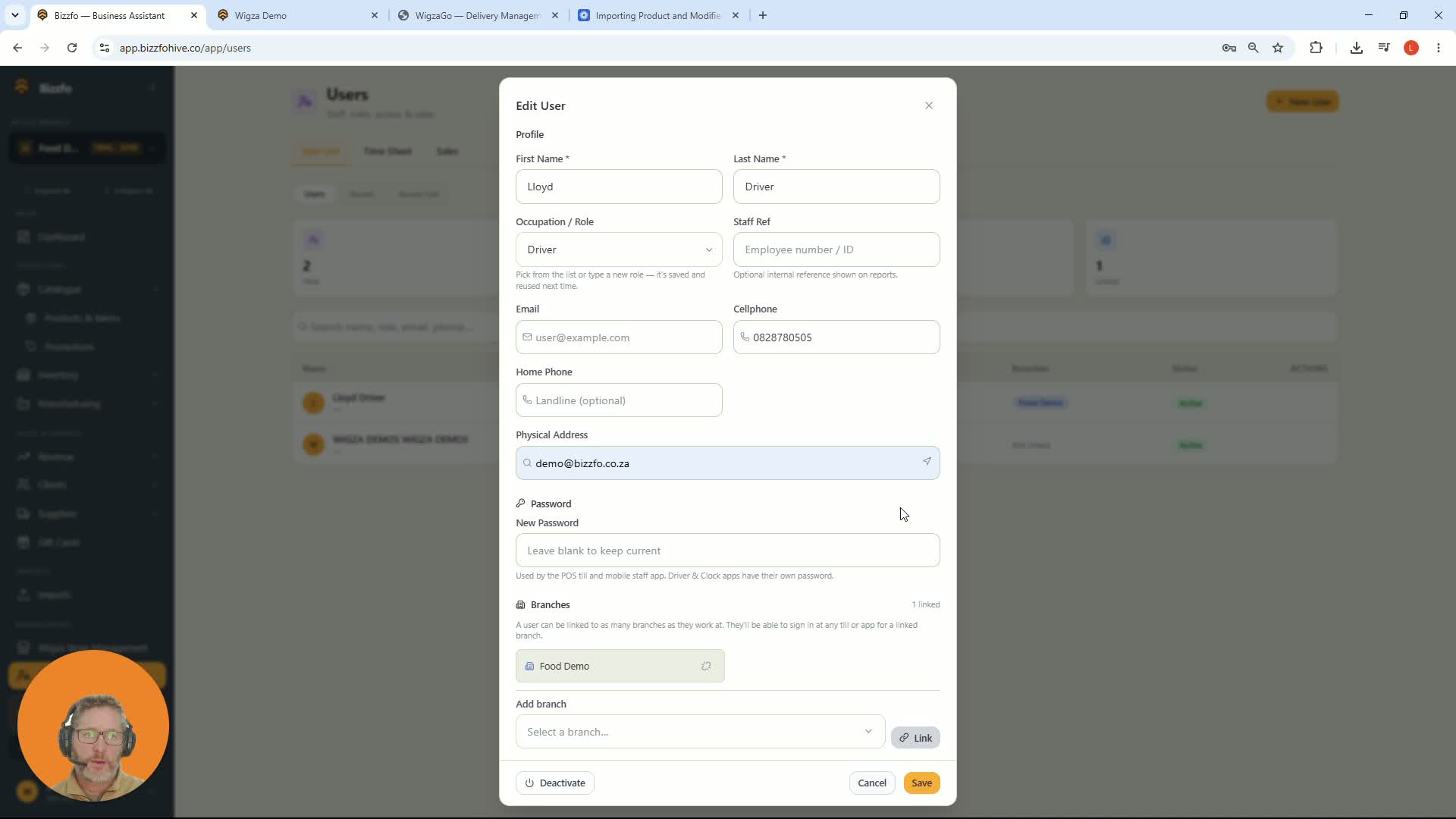Click the Food Demo linked branch chip
The height and width of the screenshot is (819, 1456).
(x=620, y=666)
